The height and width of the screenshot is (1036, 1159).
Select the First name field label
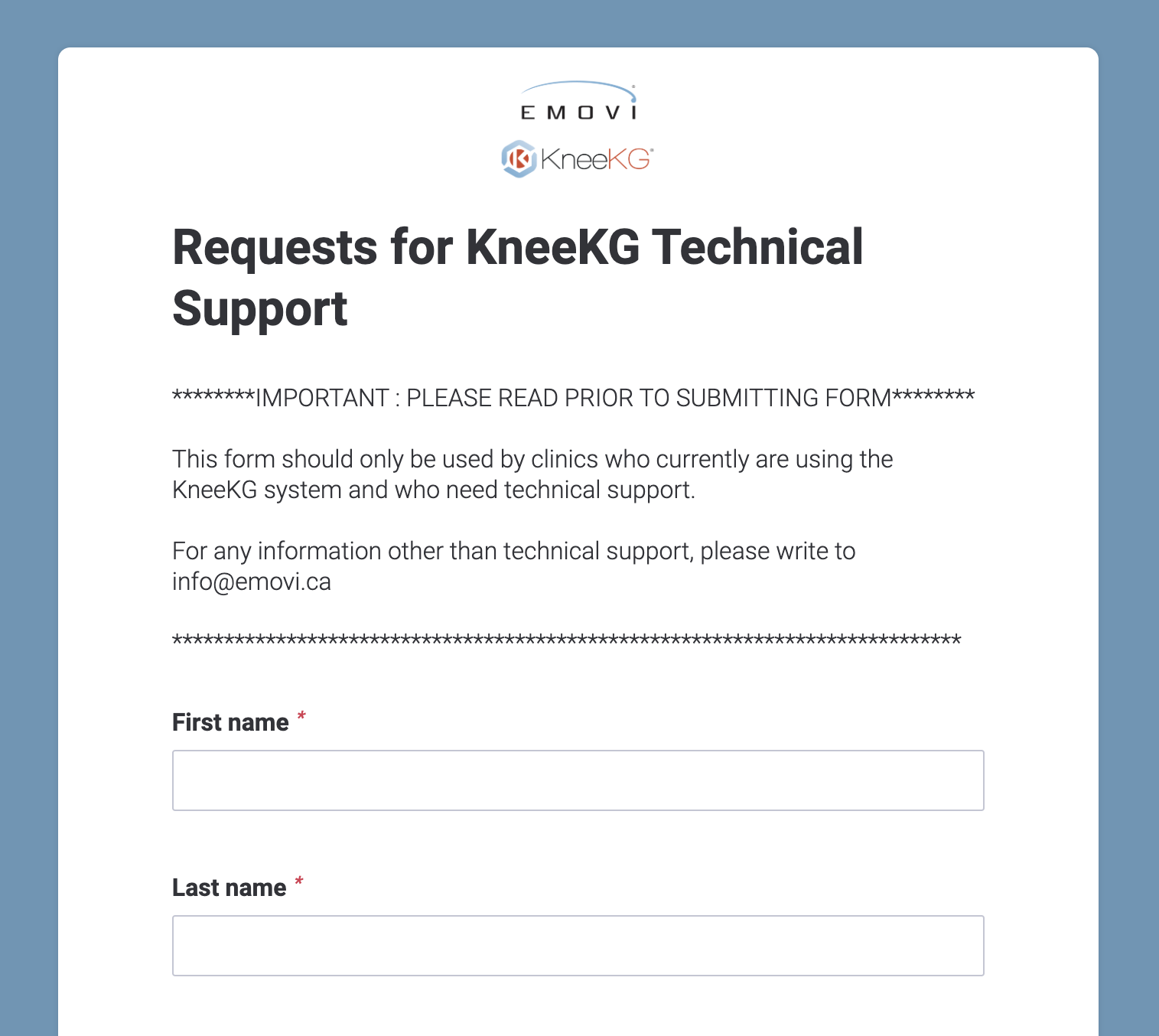click(230, 722)
